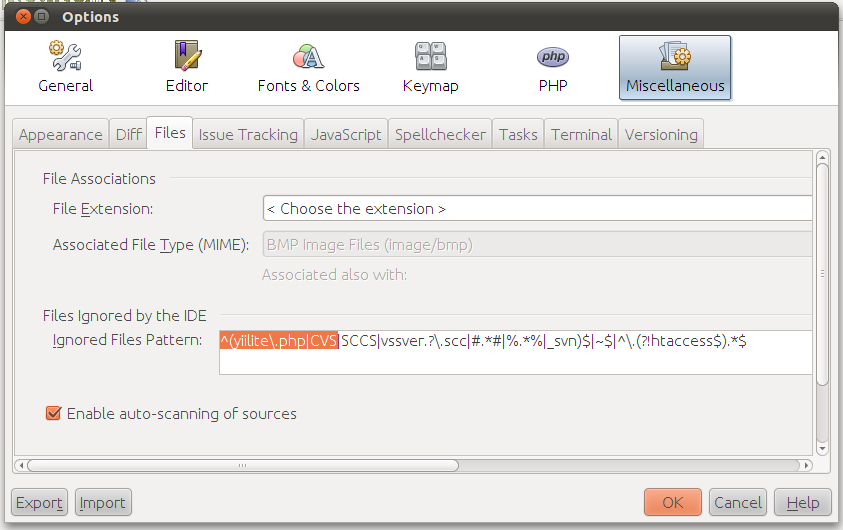Switch to the Appearance tab
Viewport: 843px width, 530px height.
click(61, 134)
